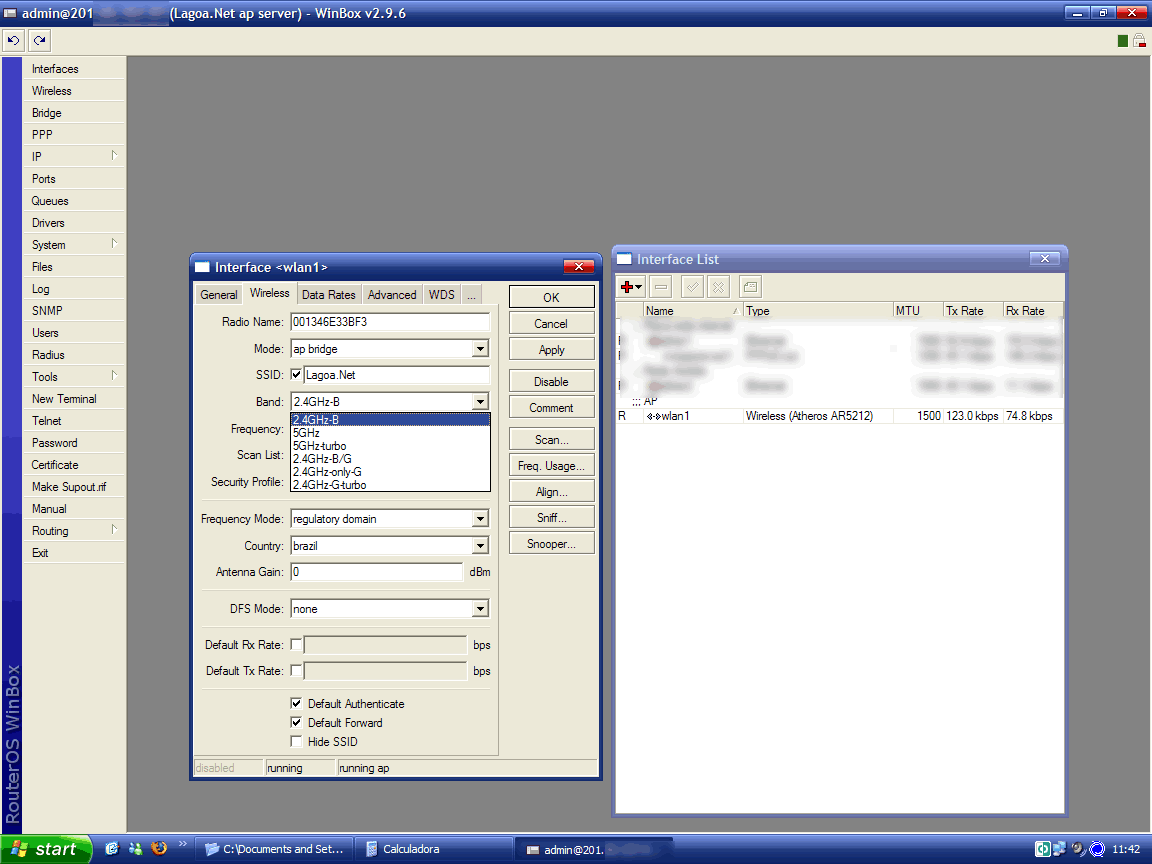The image size is (1152, 864).
Task: Click the Comment button in wlan1 dialog
Action: click(551, 408)
